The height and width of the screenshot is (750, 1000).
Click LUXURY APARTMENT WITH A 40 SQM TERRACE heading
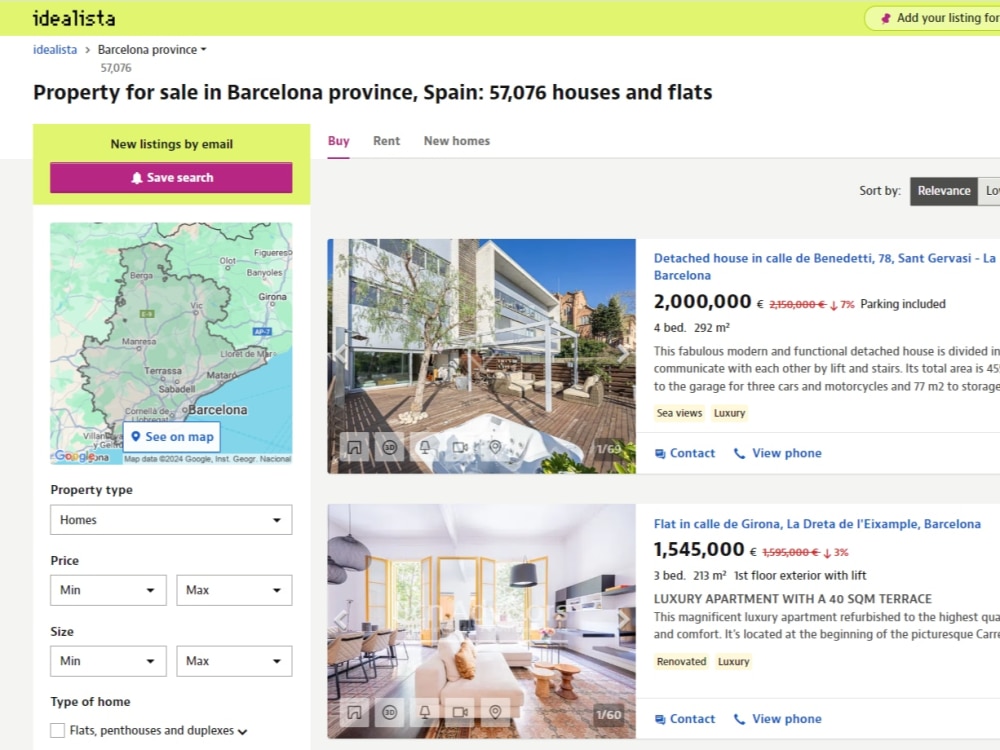coord(793,599)
